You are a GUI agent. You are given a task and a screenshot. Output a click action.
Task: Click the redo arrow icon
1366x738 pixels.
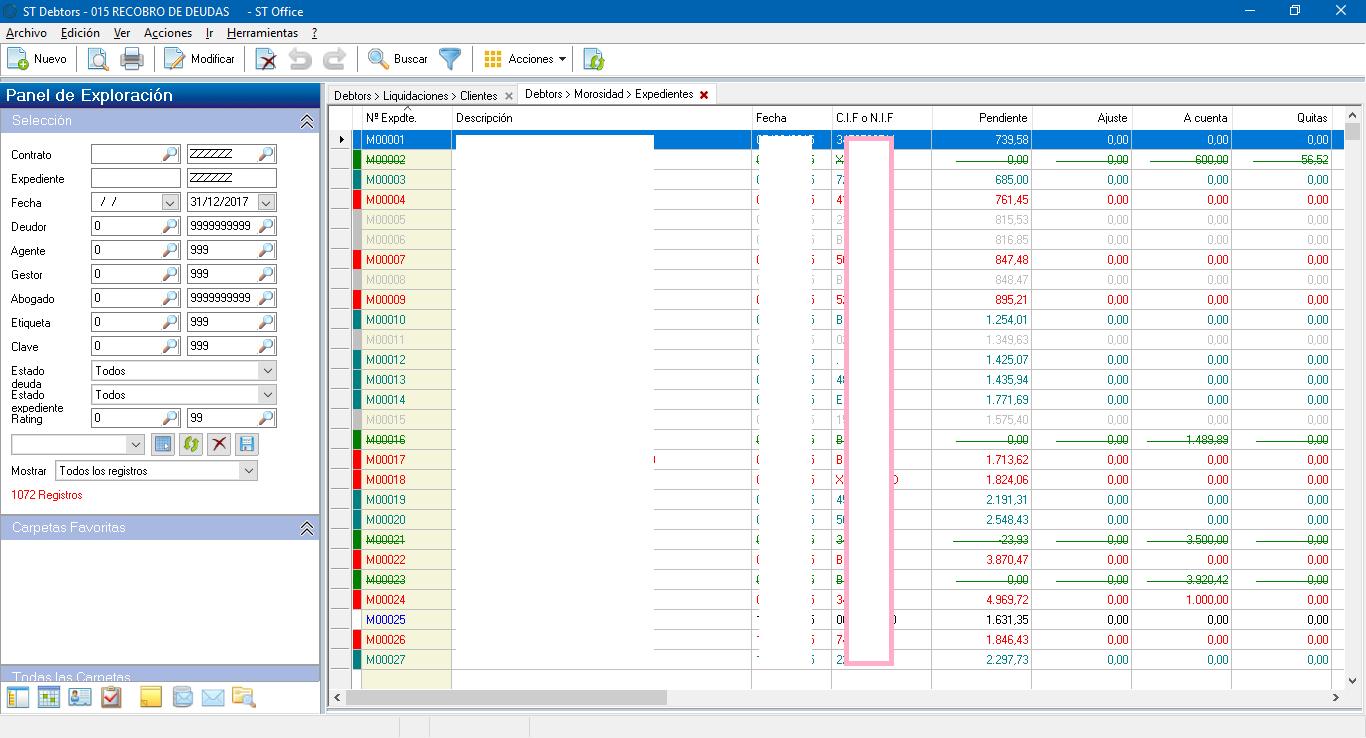pyautogui.click(x=335, y=59)
